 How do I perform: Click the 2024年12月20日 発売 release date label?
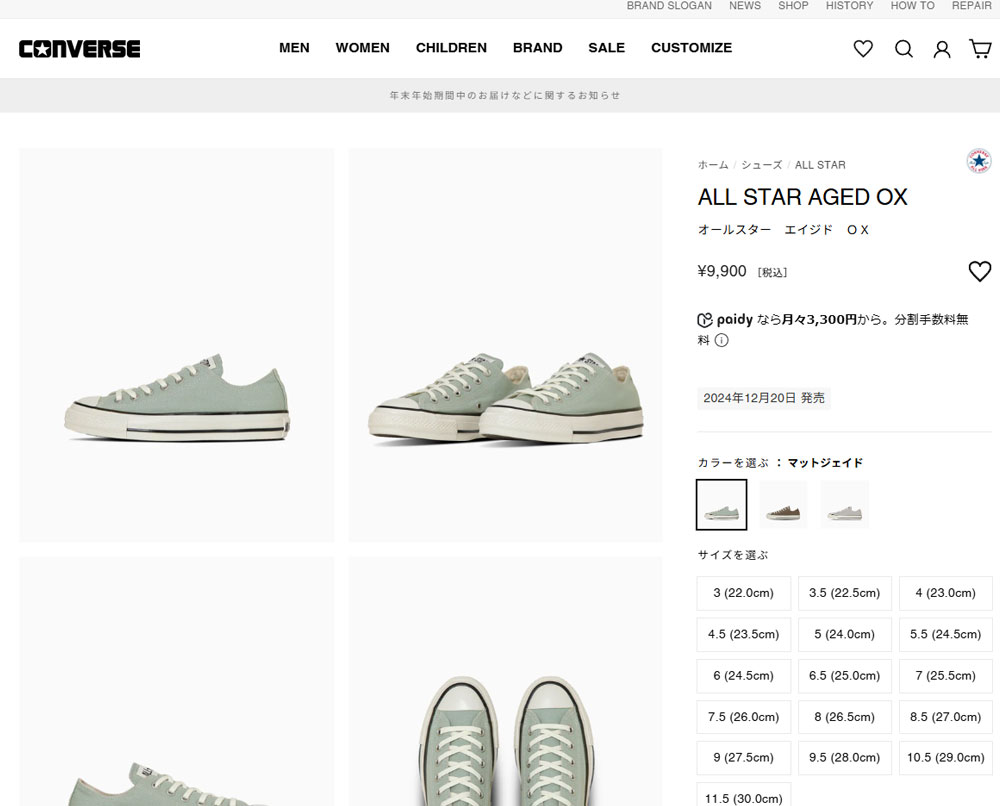[763, 398]
